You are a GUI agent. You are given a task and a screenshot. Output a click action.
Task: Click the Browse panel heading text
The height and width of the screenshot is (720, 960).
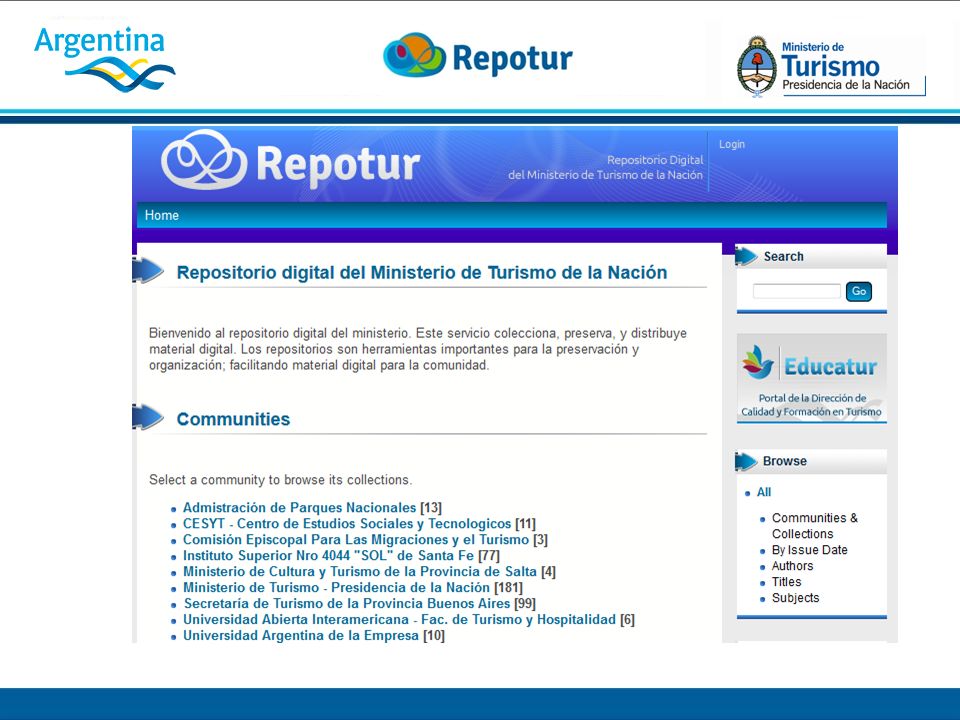[x=784, y=461]
